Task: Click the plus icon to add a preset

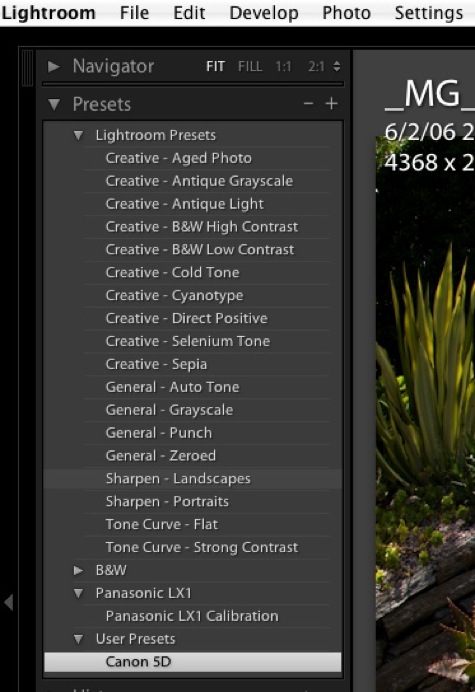Action: tap(331, 104)
